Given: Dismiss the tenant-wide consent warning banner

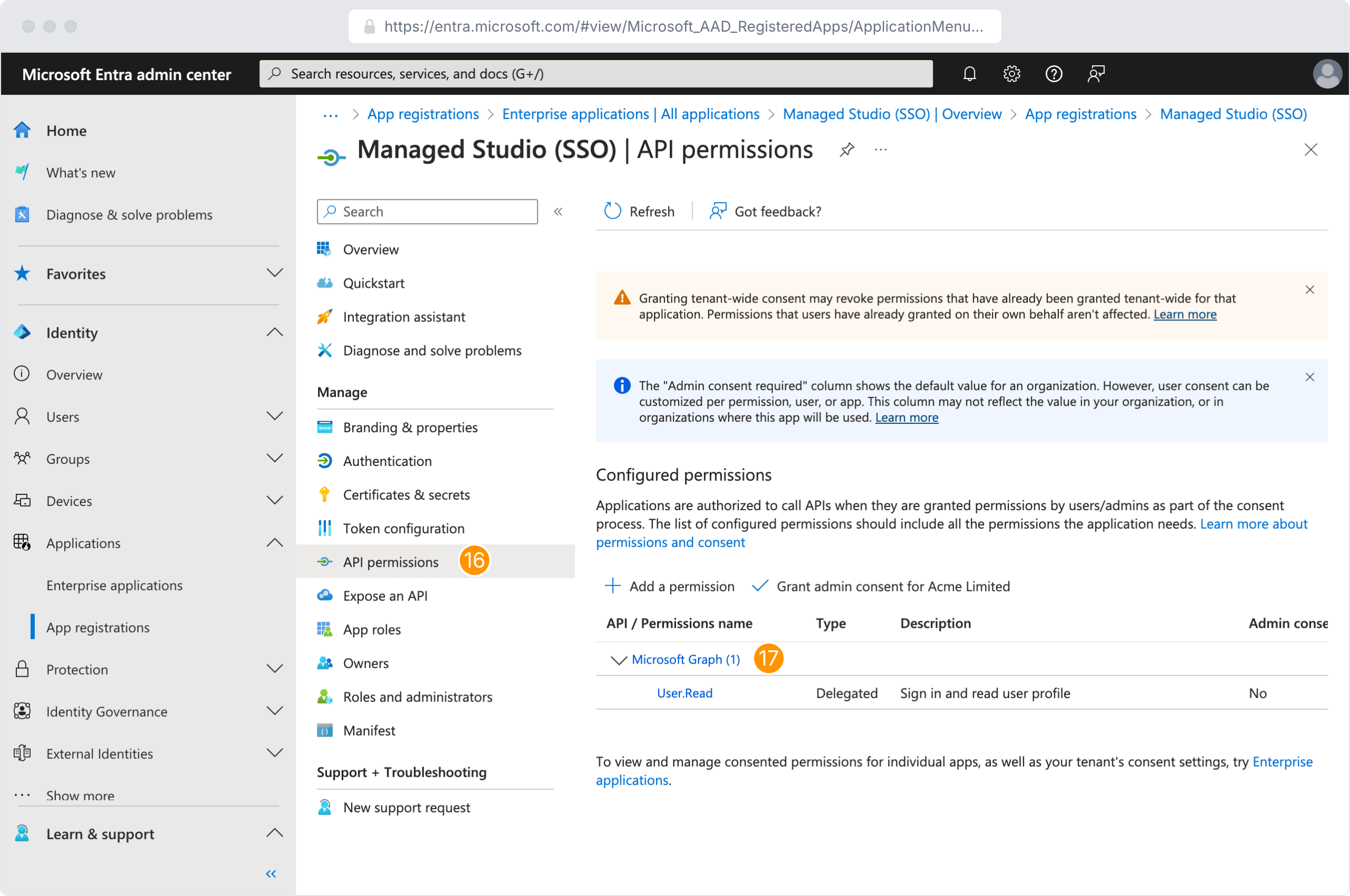Looking at the screenshot, I should coord(1309,290).
